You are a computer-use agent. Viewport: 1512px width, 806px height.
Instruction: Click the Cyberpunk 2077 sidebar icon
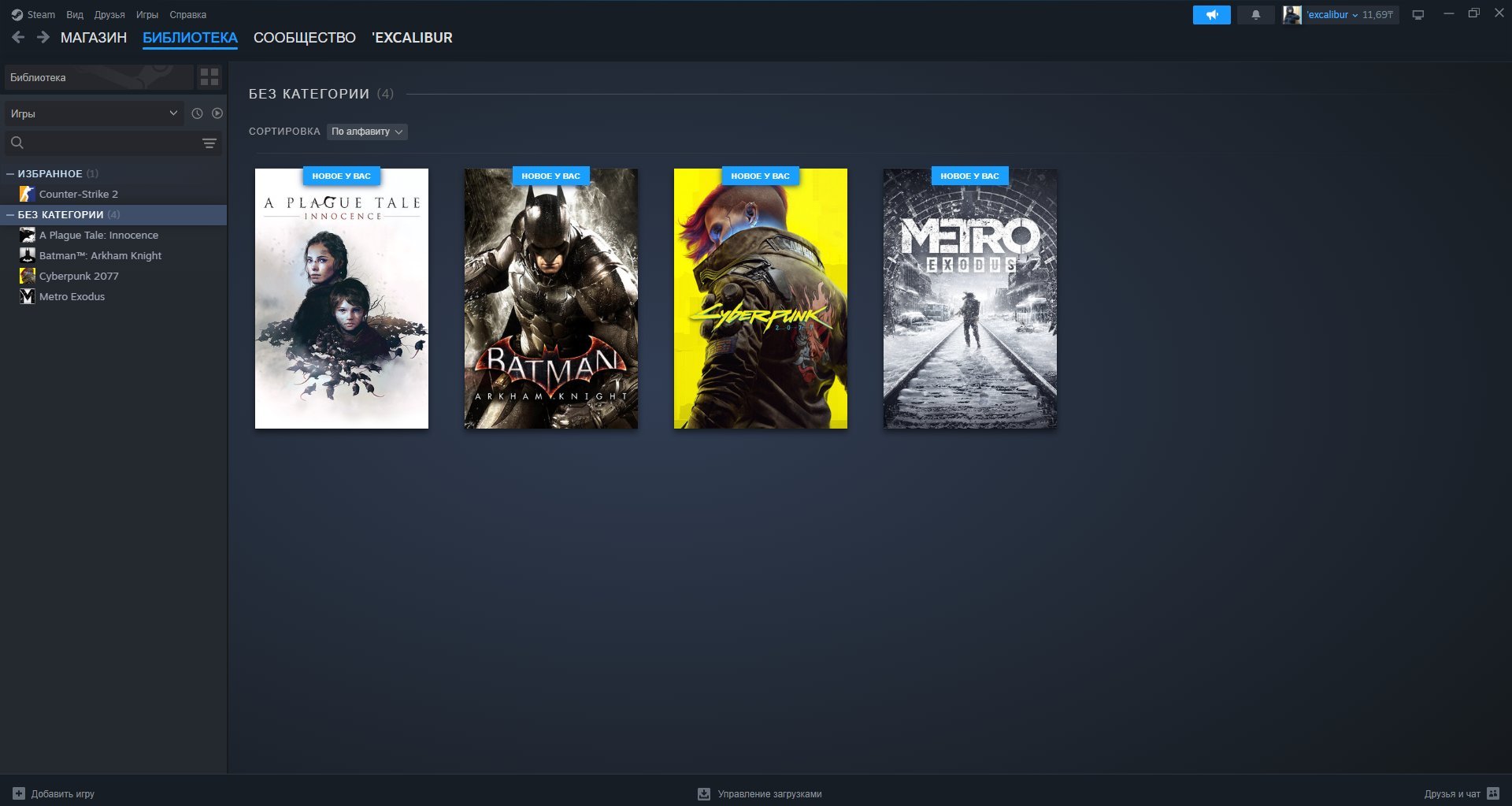(27, 276)
